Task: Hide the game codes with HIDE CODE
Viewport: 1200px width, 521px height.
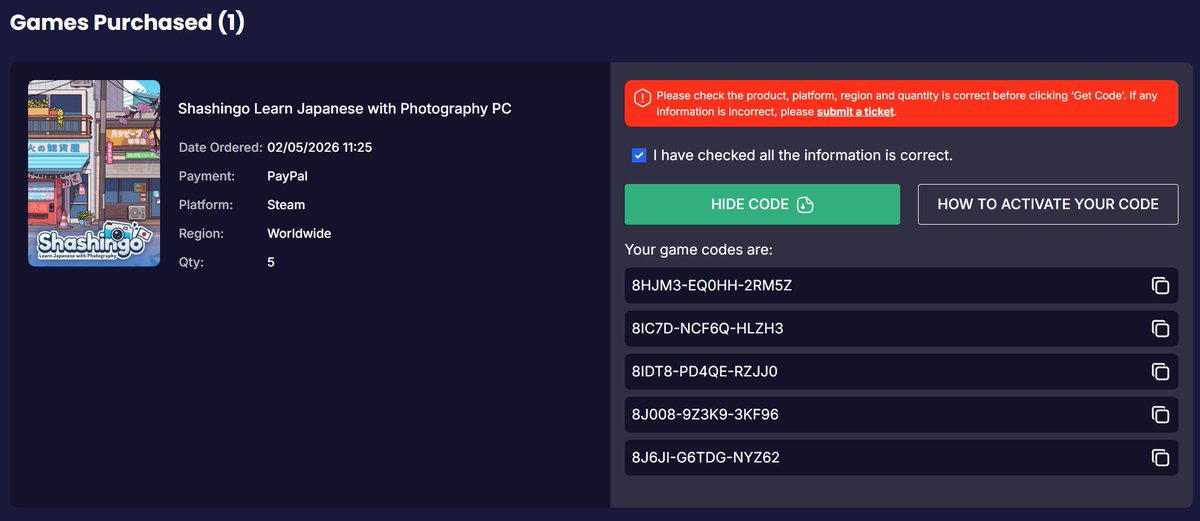Action: click(x=762, y=204)
